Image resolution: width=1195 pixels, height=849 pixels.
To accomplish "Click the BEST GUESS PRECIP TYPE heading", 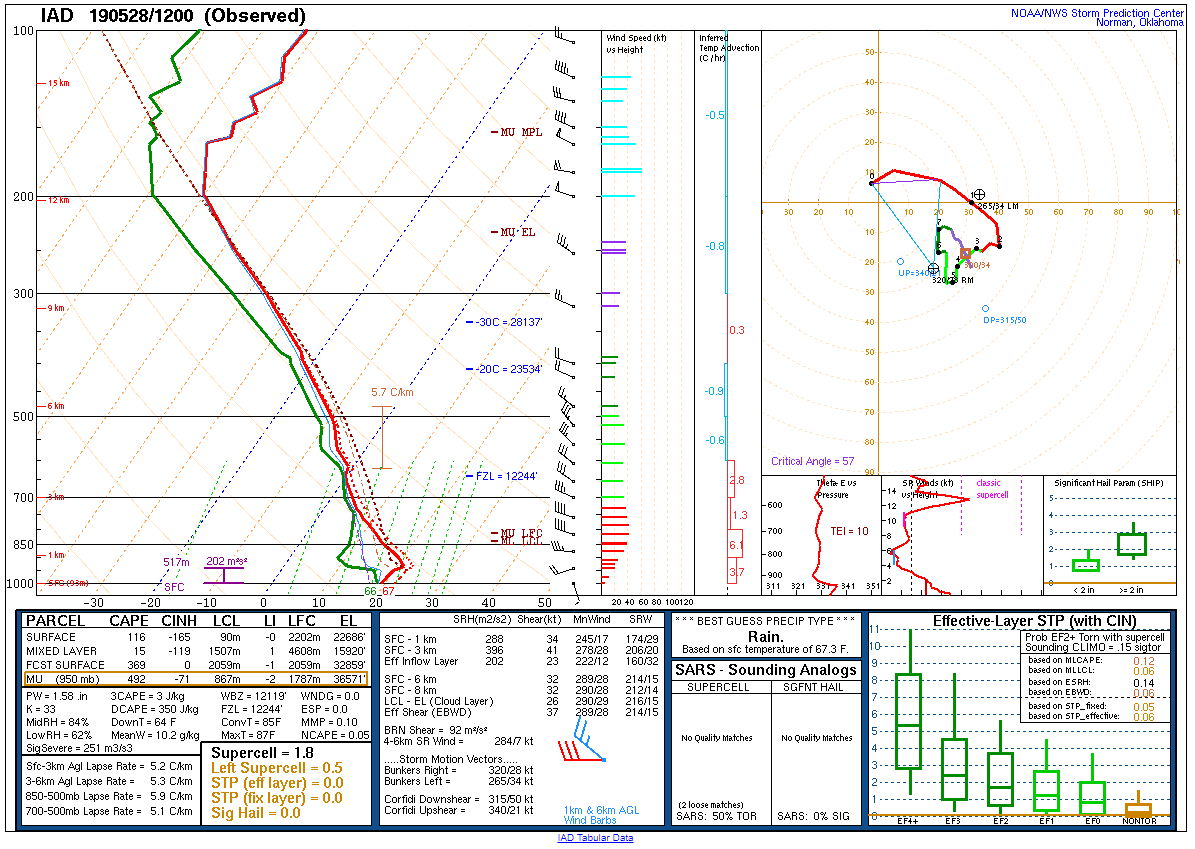I will click(x=765, y=621).
